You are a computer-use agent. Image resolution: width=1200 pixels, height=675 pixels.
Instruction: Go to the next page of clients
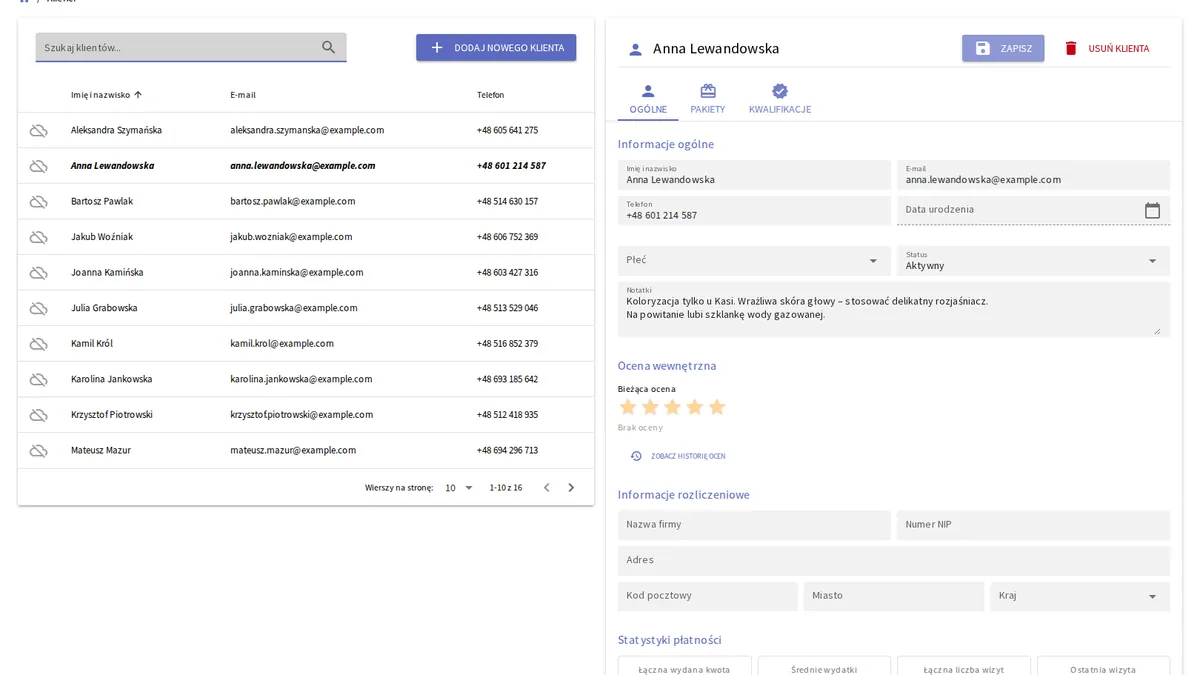coord(571,488)
